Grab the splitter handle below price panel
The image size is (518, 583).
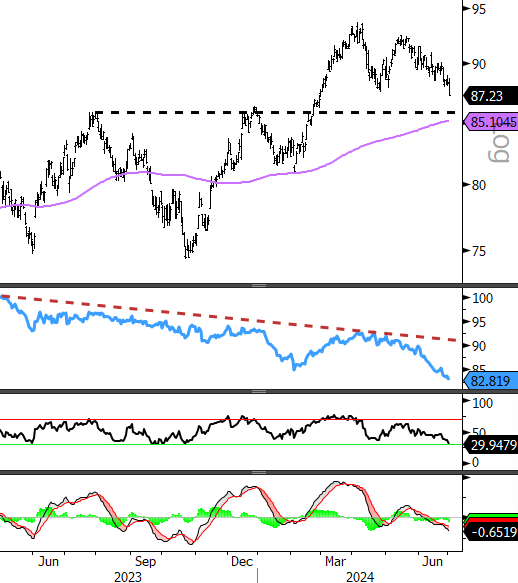[259, 285]
